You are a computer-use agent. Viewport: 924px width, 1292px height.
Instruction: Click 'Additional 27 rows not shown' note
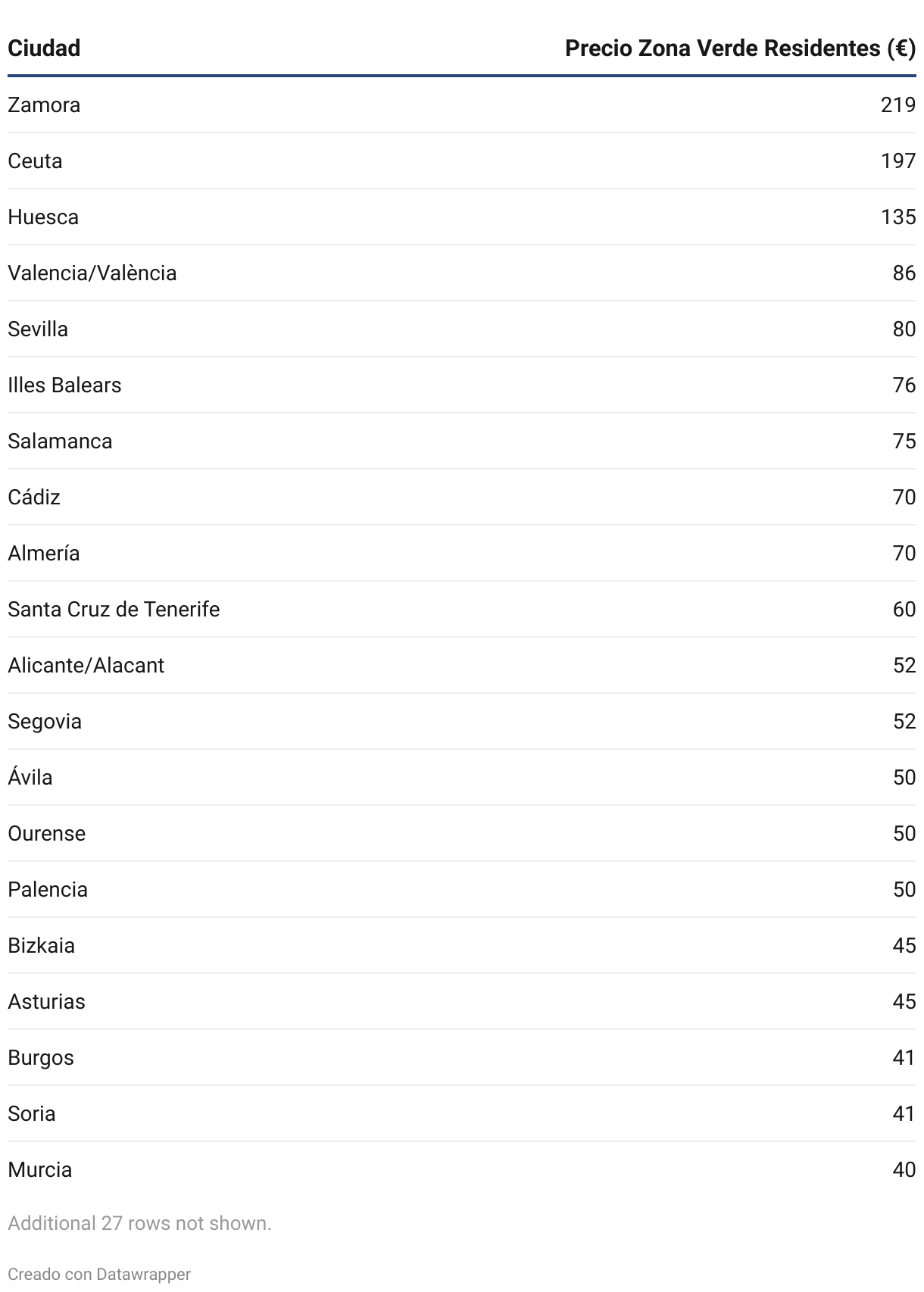pyautogui.click(x=139, y=1223)
